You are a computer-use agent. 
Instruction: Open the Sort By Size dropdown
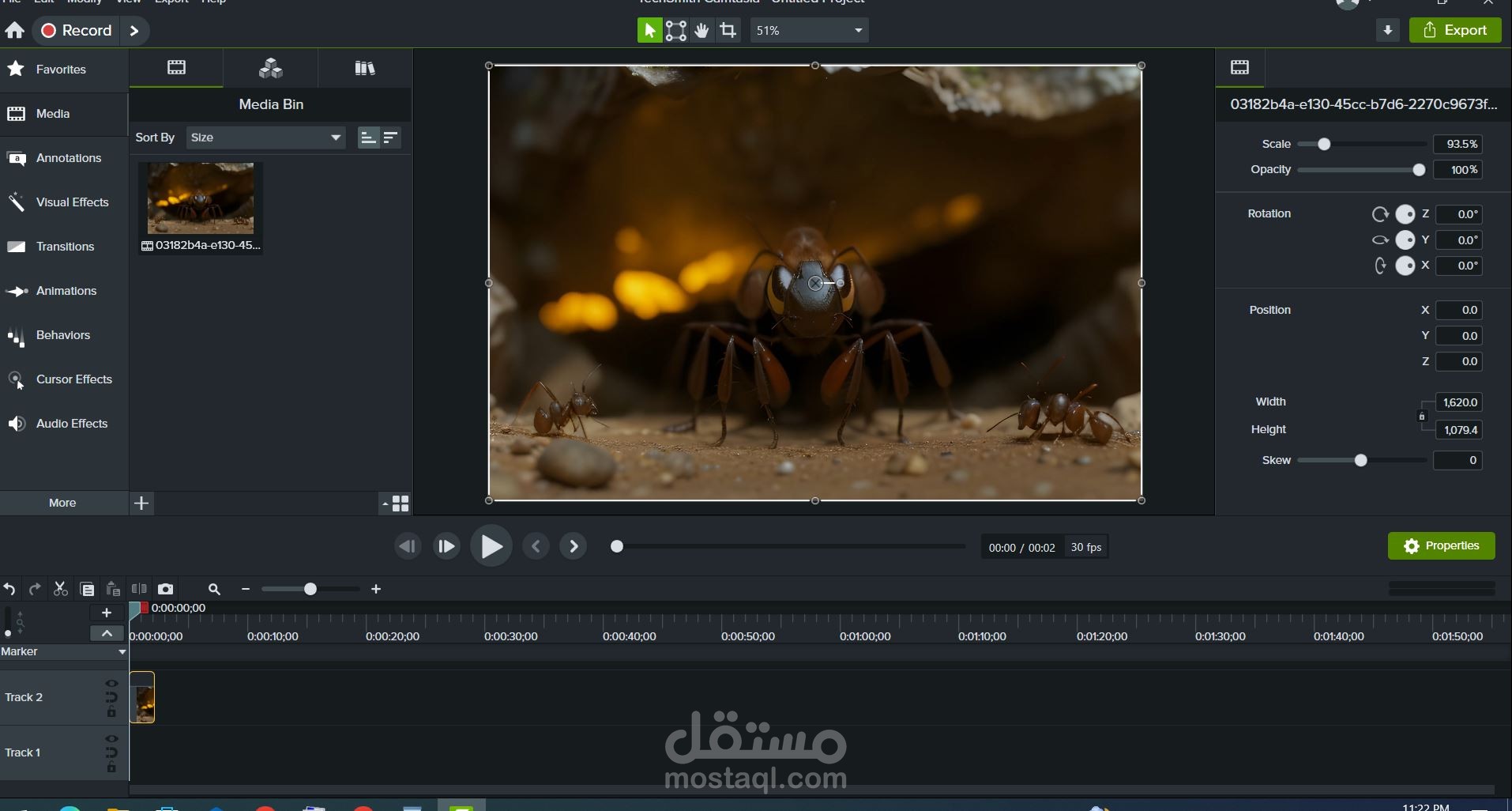coord(265,138)
